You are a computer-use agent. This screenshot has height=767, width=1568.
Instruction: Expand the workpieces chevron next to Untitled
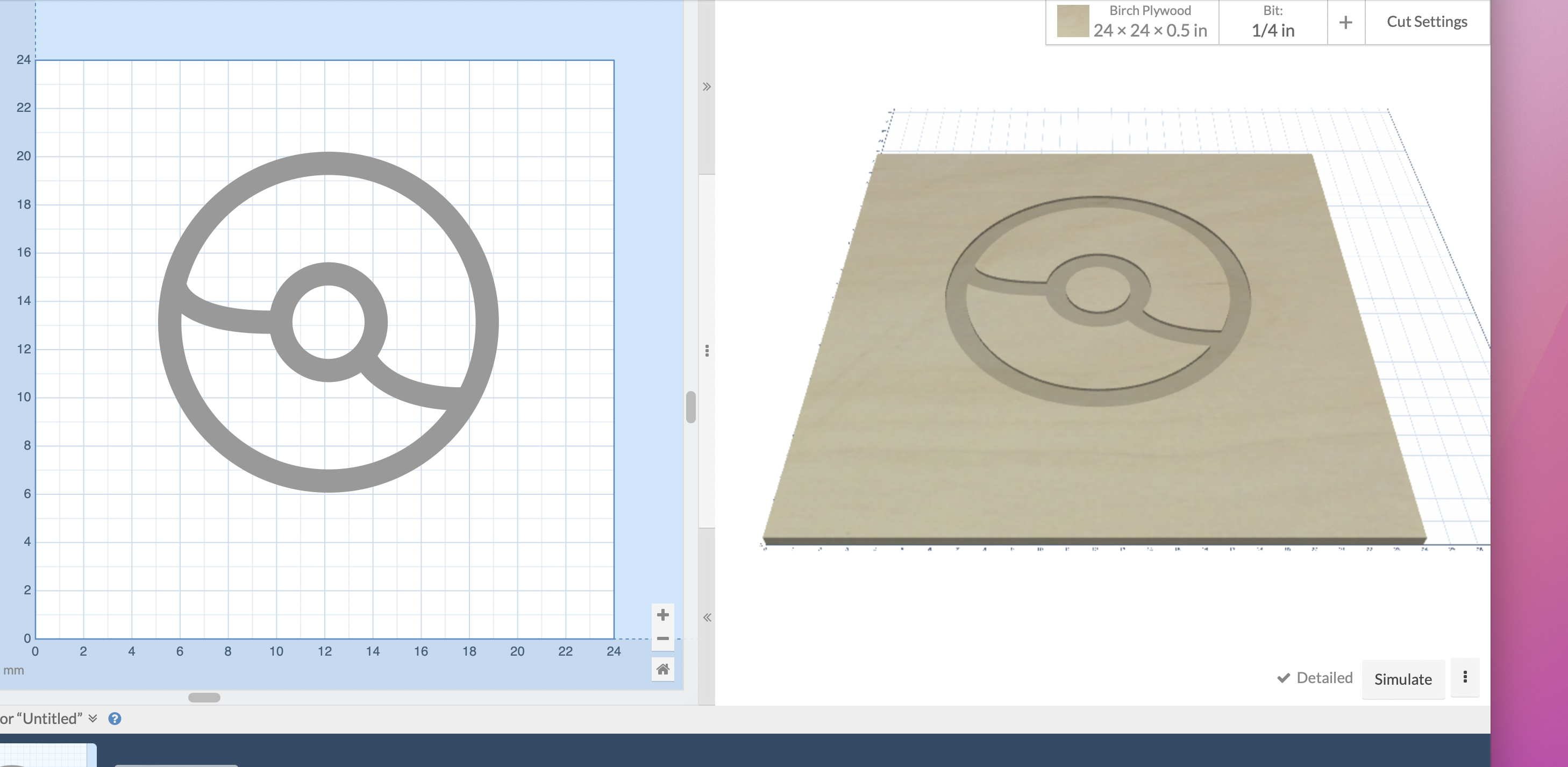92,718
